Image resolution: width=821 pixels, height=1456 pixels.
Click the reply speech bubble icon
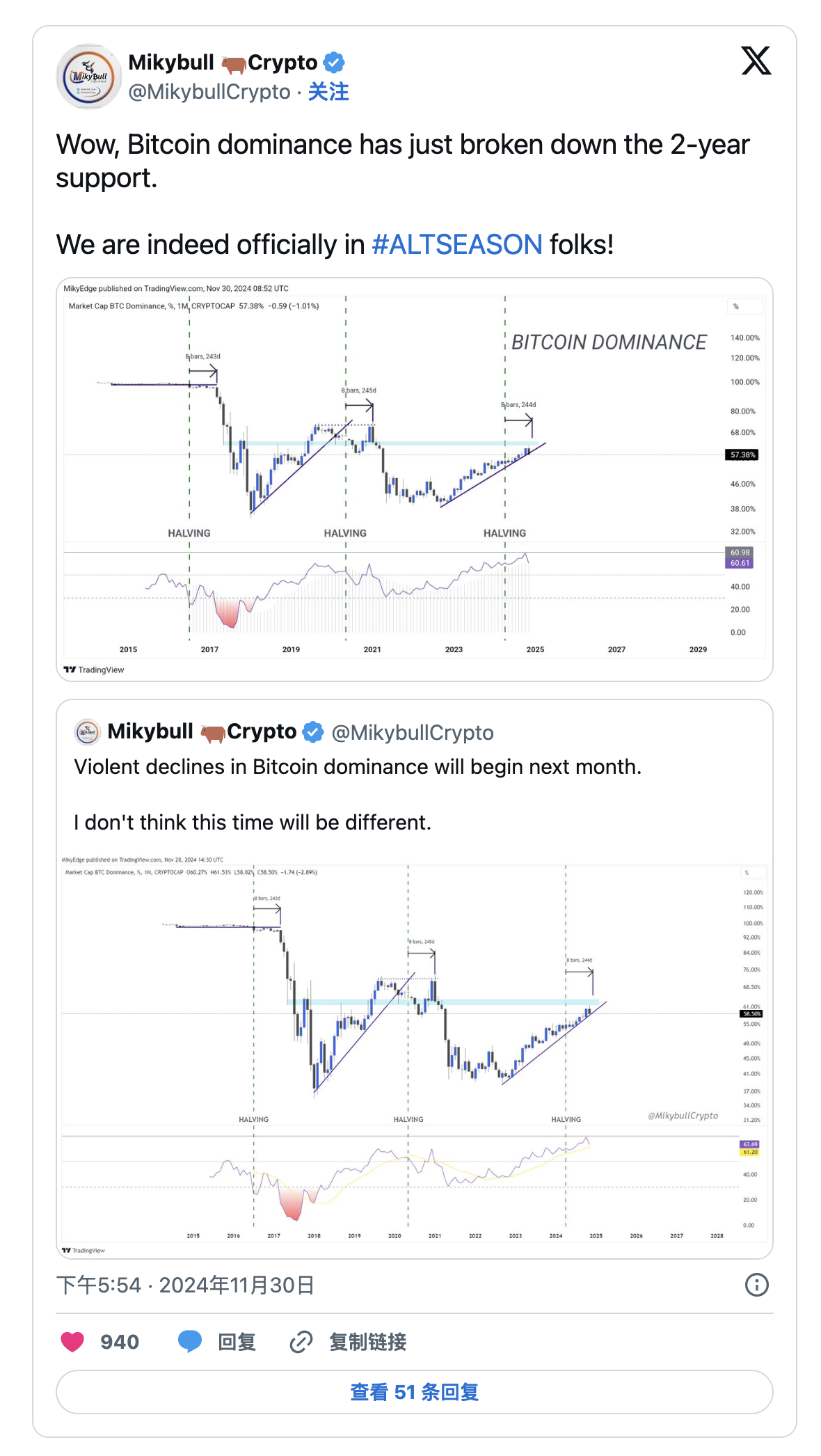(189, 1342)
